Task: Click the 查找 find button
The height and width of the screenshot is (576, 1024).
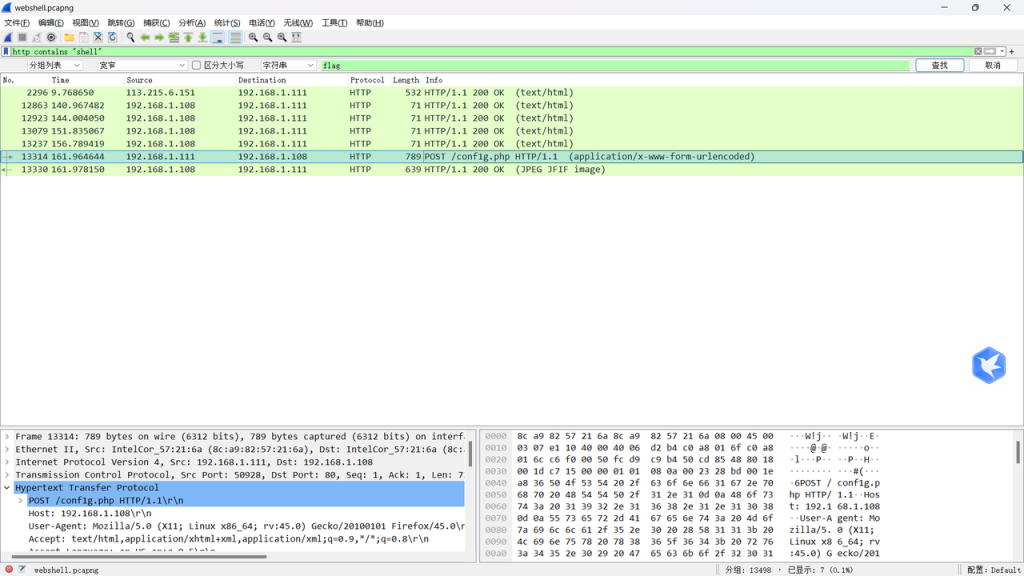Action: (939, 65)
